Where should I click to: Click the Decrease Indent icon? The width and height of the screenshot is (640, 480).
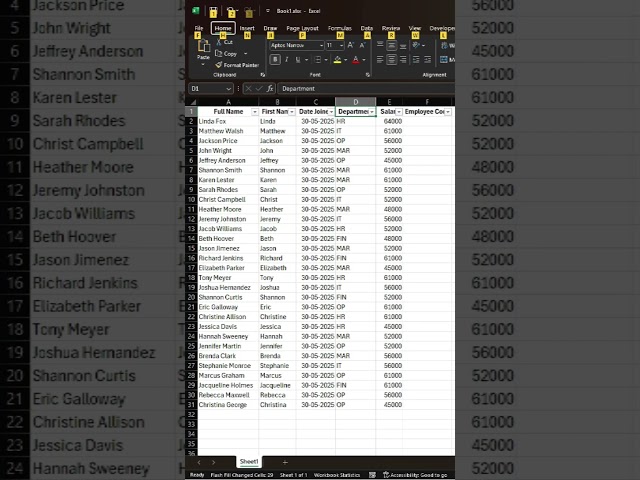pos(416,60)
